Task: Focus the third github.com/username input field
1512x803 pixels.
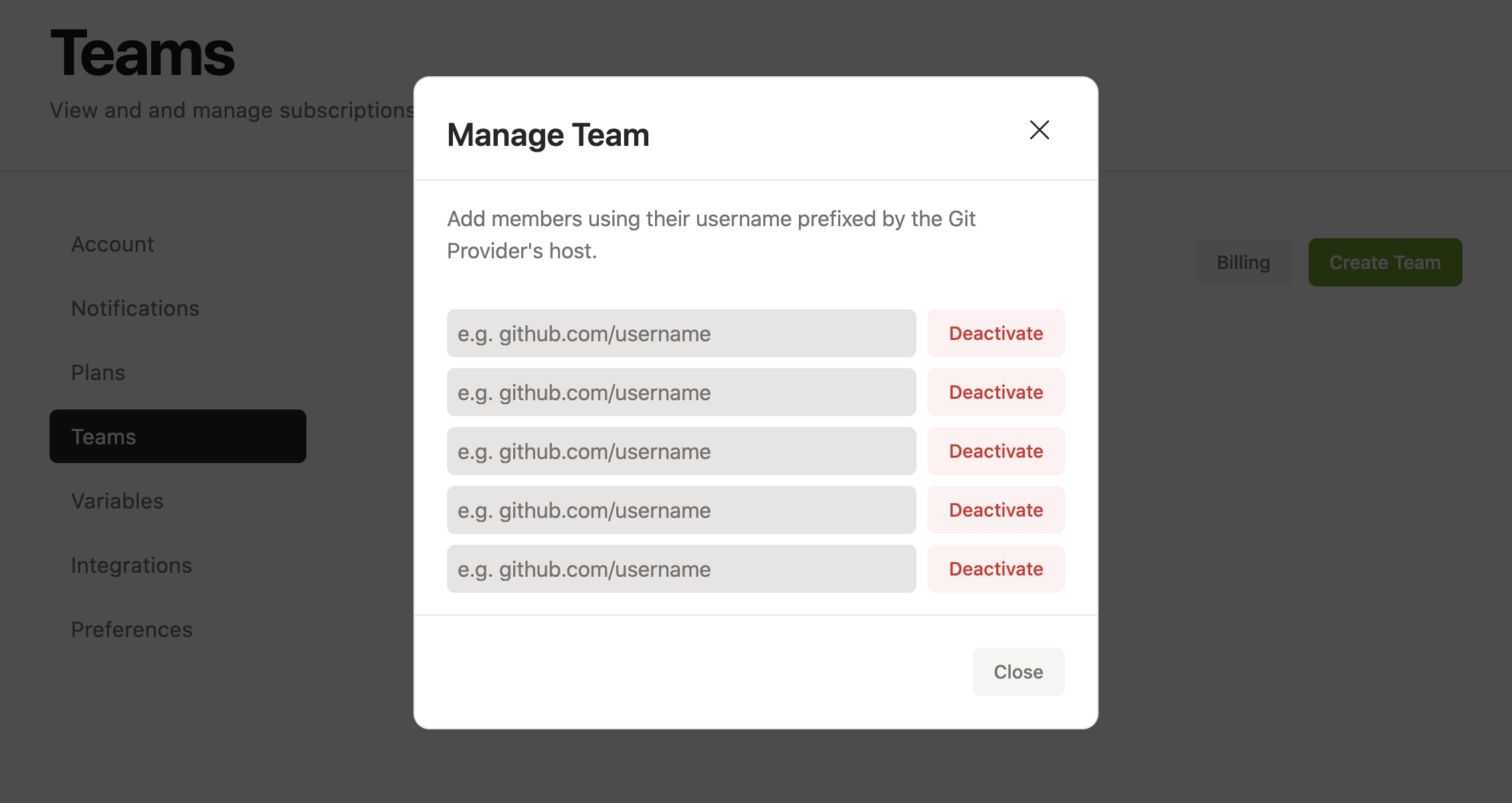Action: 681,451
